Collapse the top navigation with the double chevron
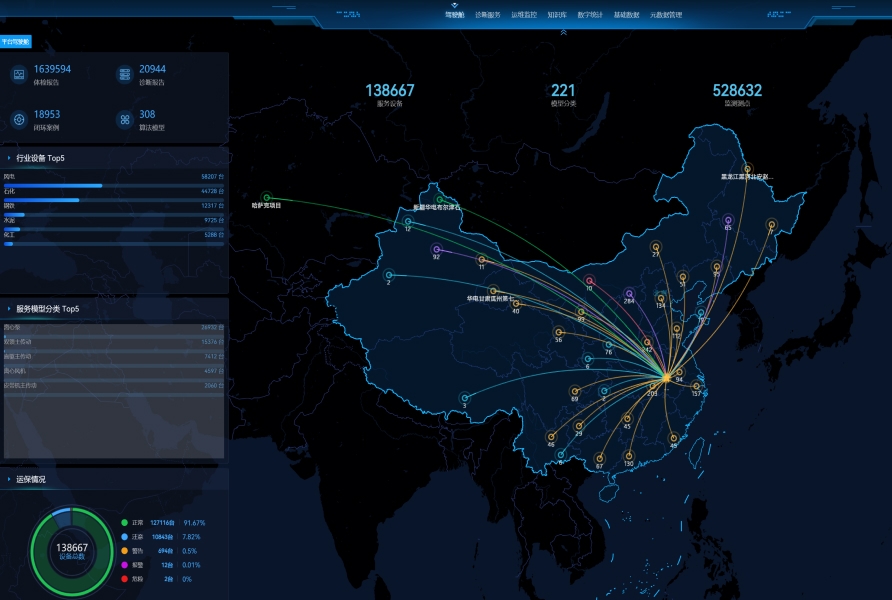 [563, 32]
